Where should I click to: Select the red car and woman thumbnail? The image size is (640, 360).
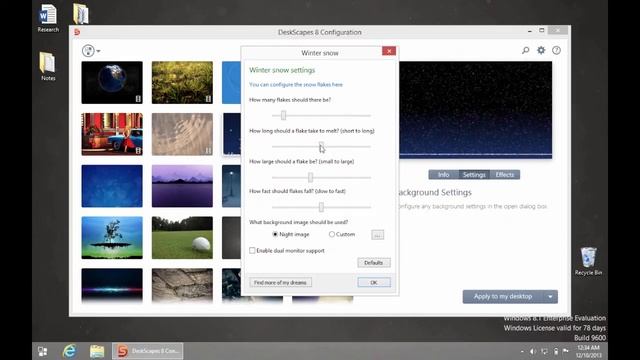point(112,134)
